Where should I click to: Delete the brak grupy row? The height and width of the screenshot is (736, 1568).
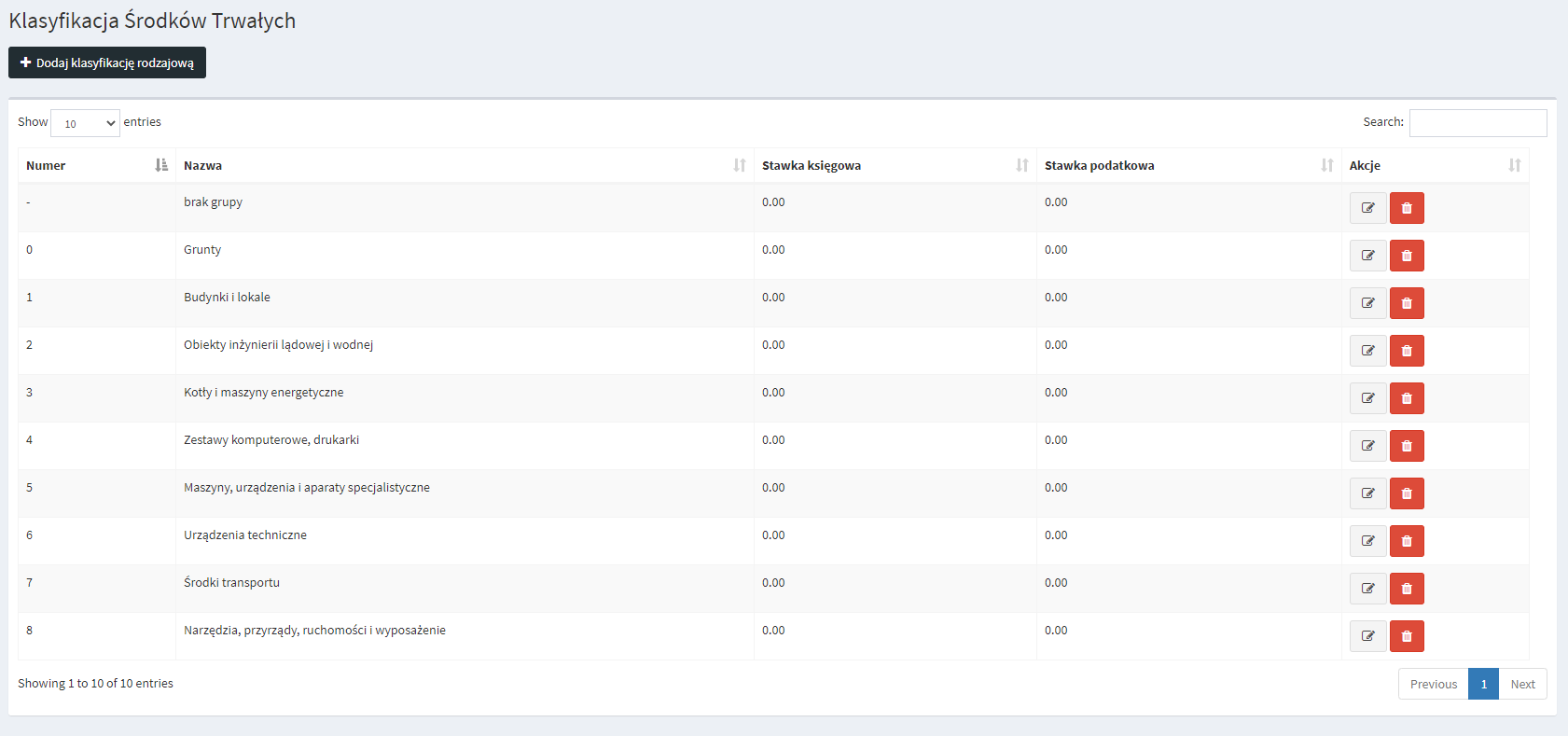(x=1407, y=208)
